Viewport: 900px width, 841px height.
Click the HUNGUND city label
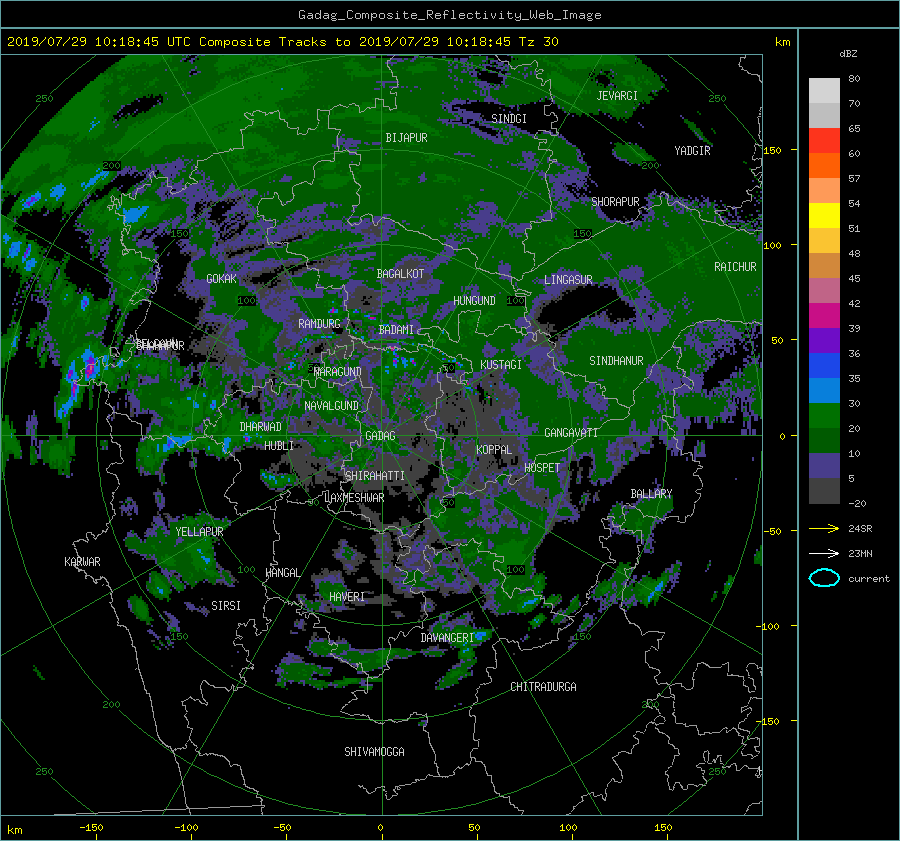474,300
